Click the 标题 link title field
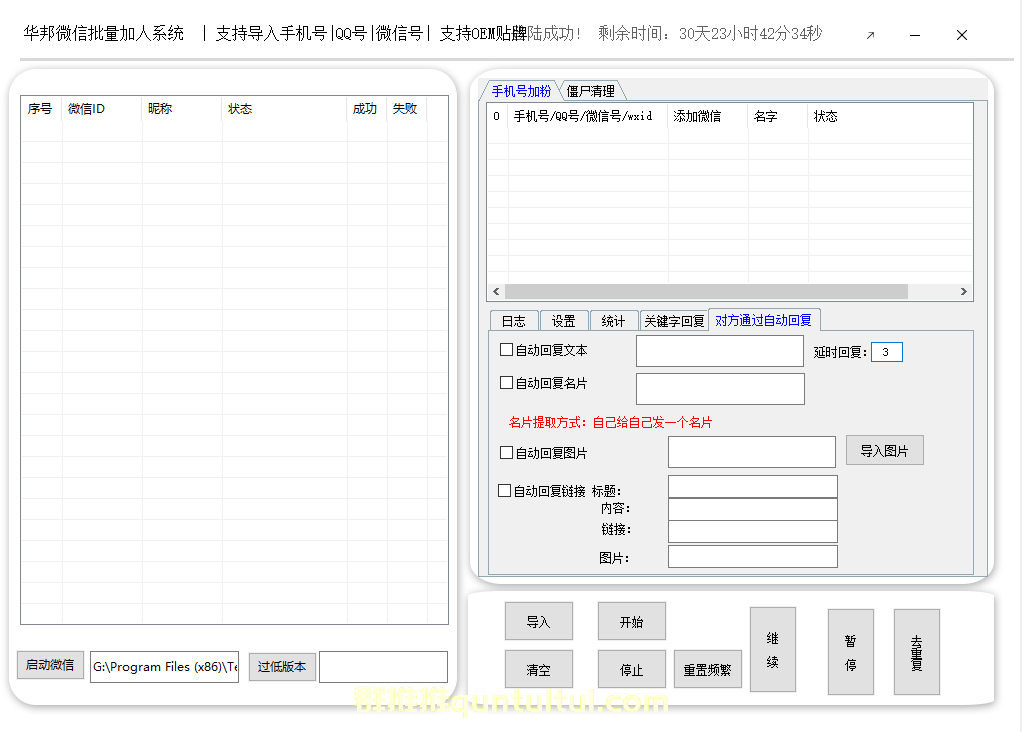 753,486
